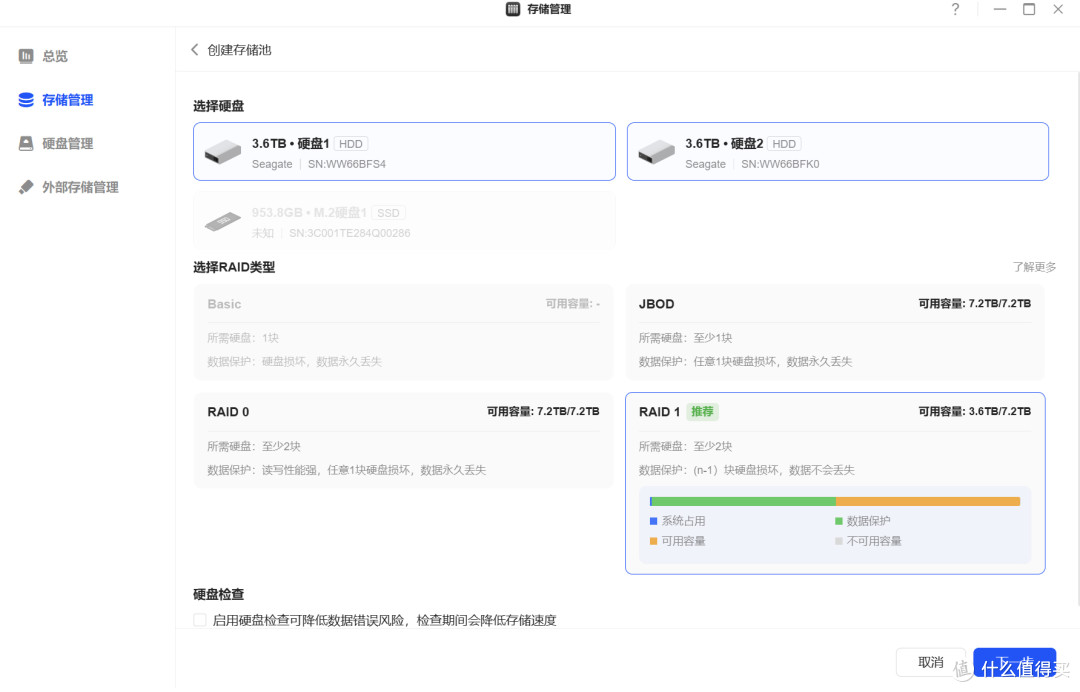The width and height of the screenshot is (1080, 692).
Task: Select the 3.6TB 硬盘2 disk card
Action: 838,151
